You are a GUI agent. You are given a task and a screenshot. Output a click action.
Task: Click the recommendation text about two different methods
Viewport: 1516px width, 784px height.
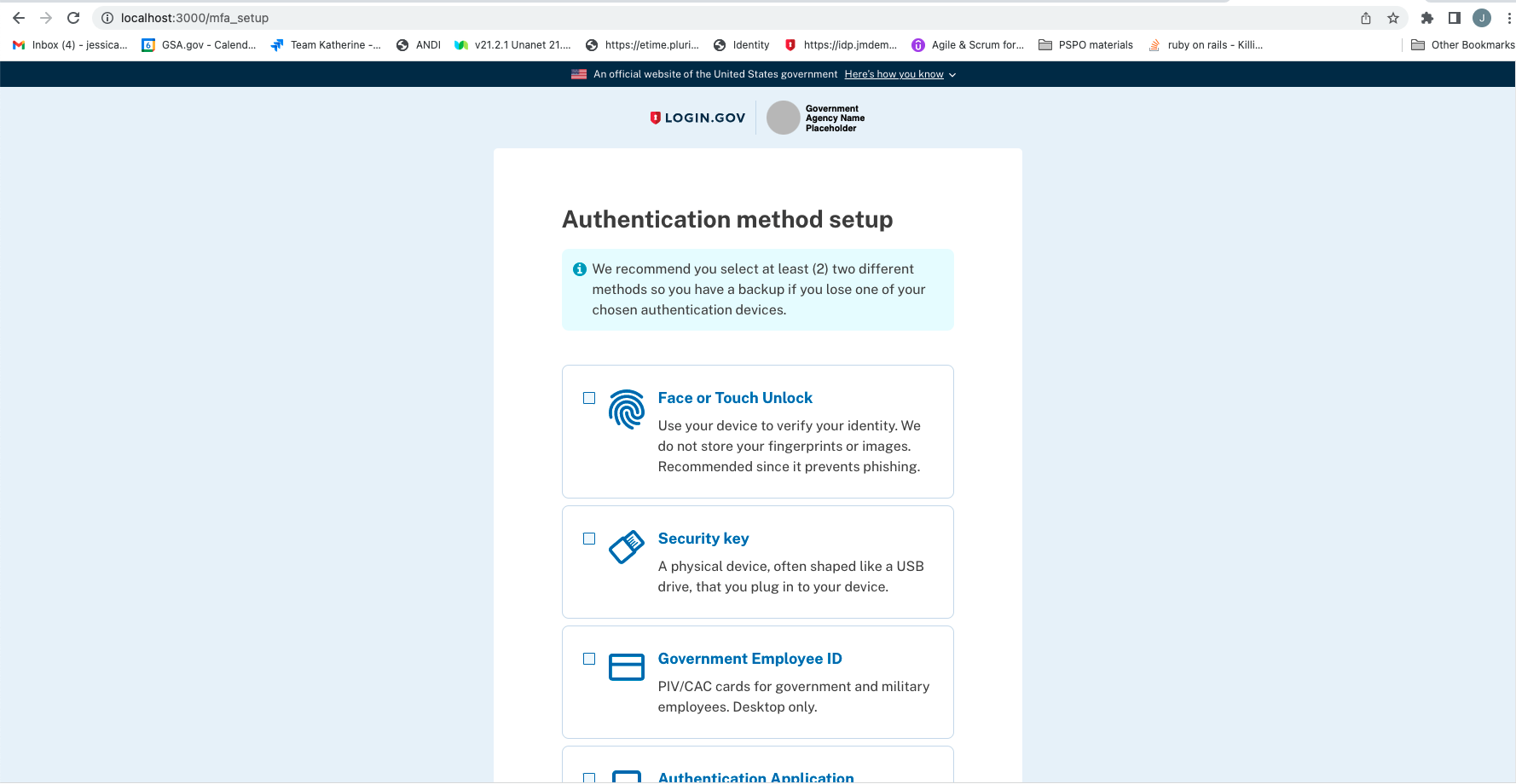[x=759, y=290]
